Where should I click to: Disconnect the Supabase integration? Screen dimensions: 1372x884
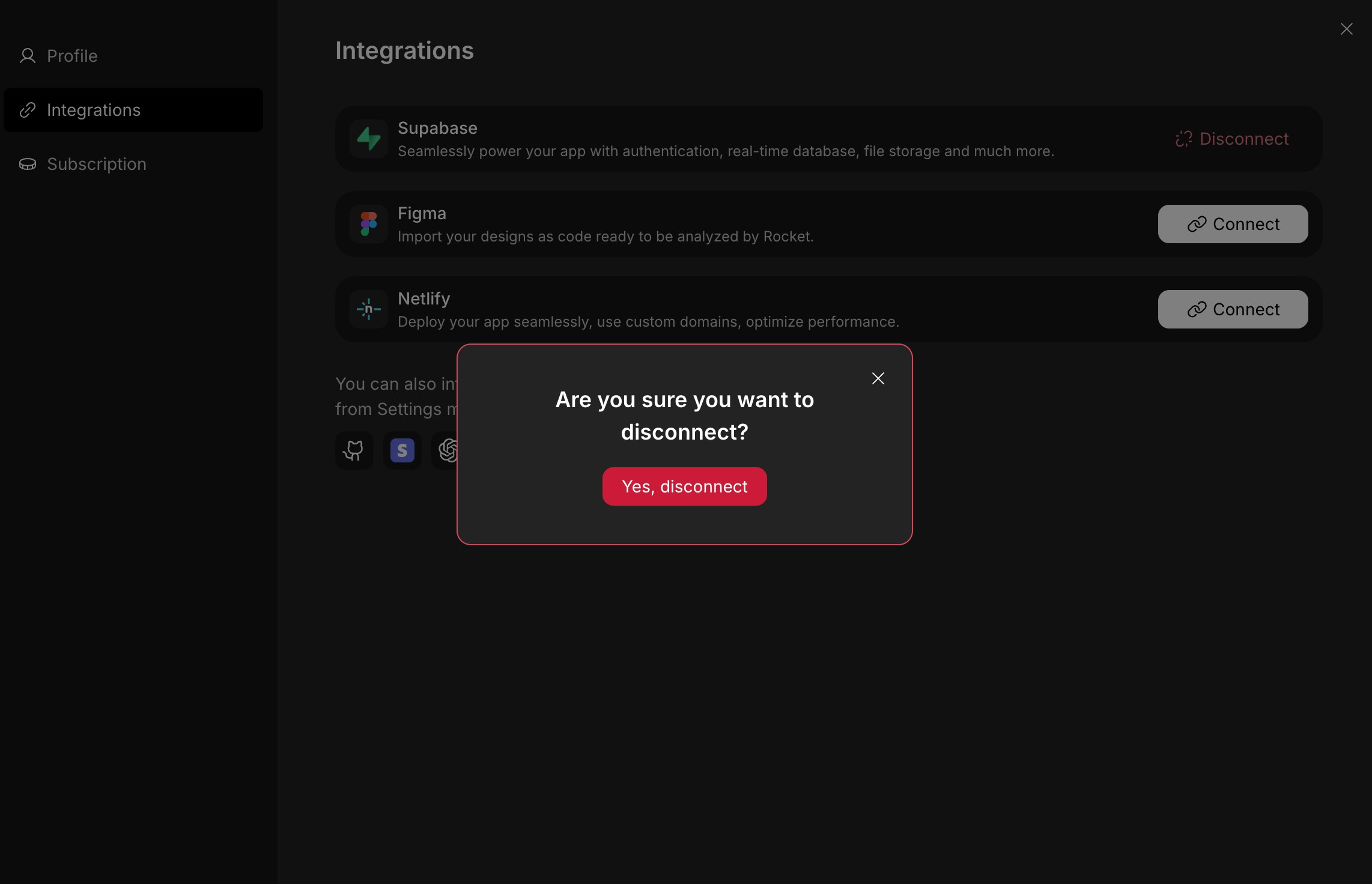[x=1233, y=139]
